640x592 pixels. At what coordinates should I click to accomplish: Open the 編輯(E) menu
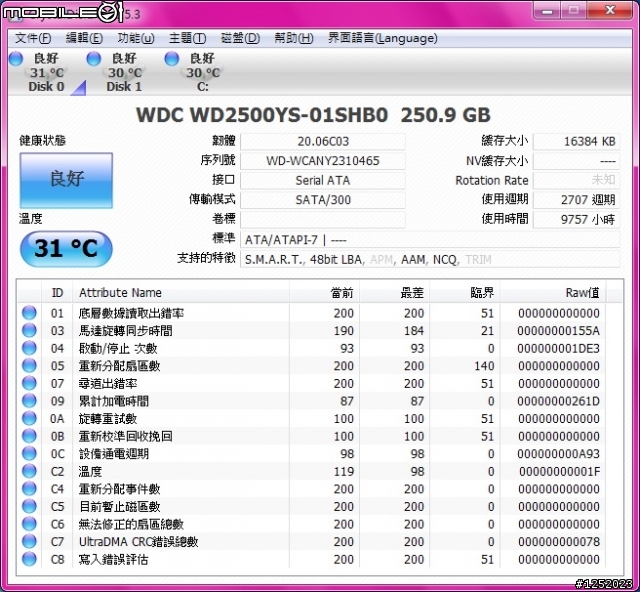tap(84, 38)
